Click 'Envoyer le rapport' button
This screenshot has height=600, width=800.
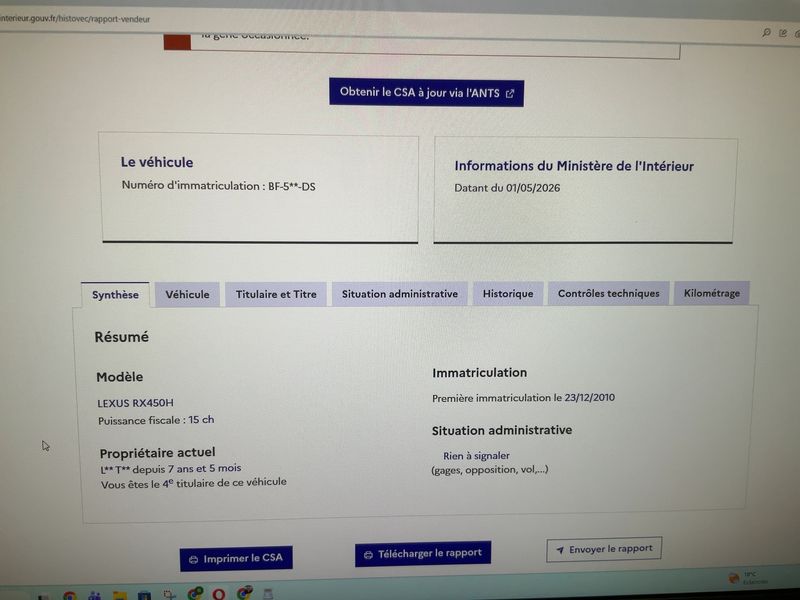pos(604,549)
